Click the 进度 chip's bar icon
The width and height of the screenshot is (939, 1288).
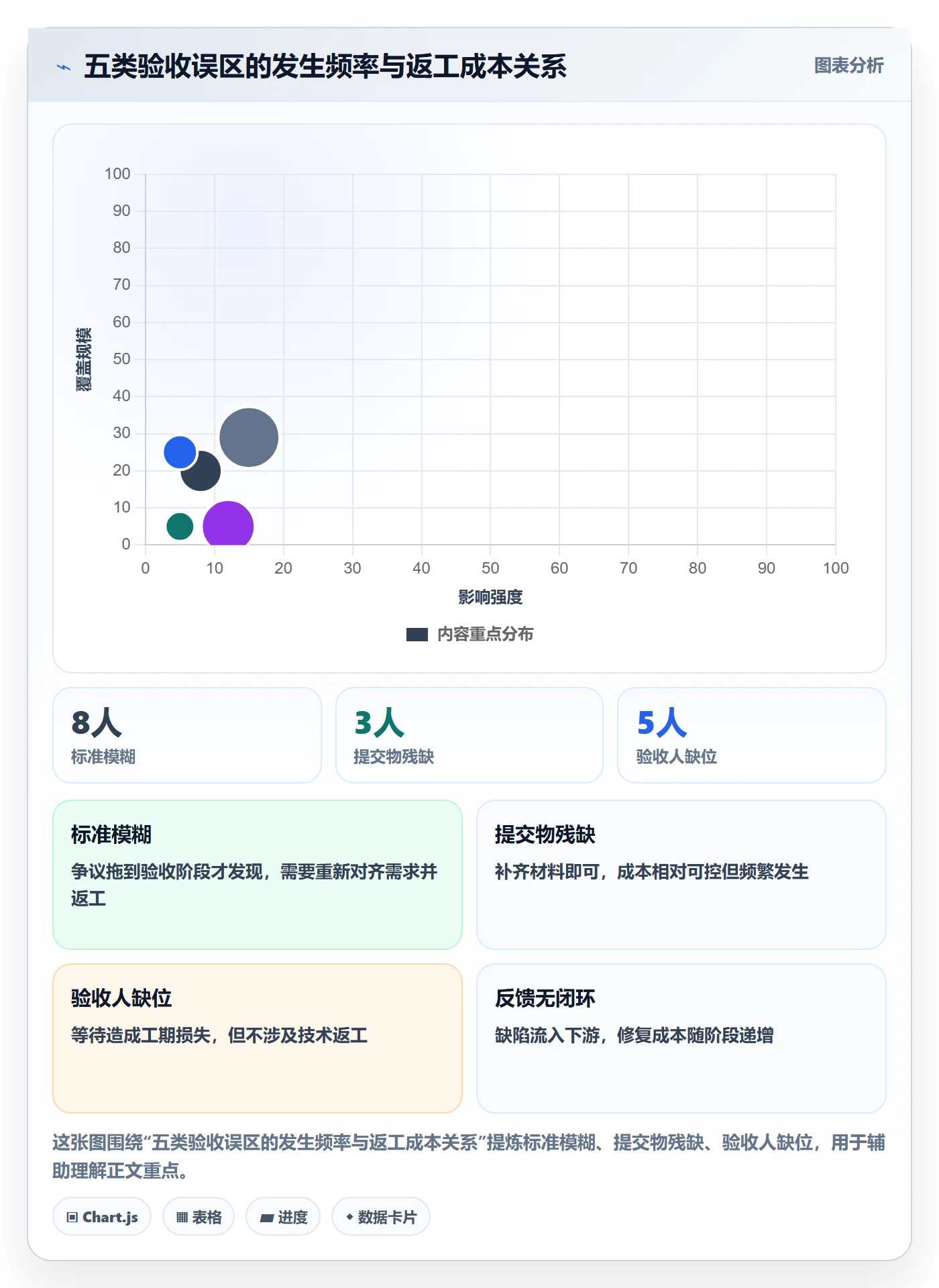click(x=266, y=1218)
